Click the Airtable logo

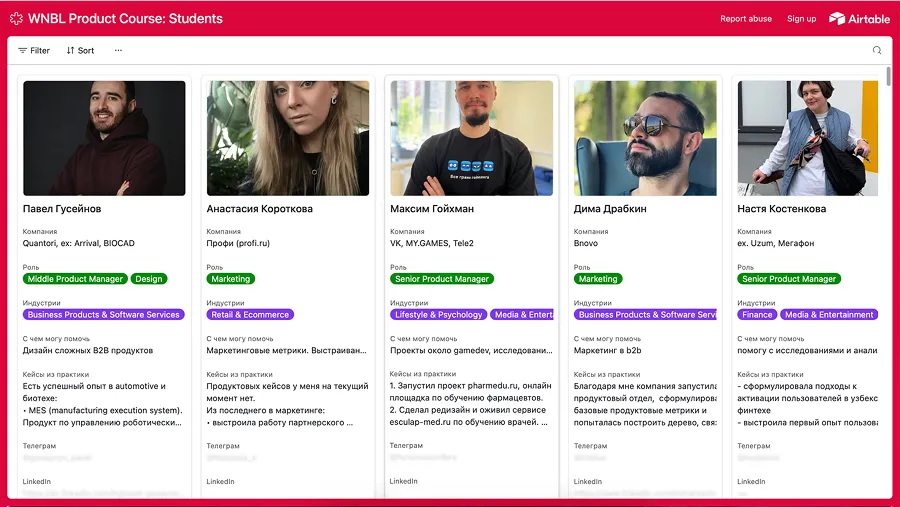pos(859,18)
